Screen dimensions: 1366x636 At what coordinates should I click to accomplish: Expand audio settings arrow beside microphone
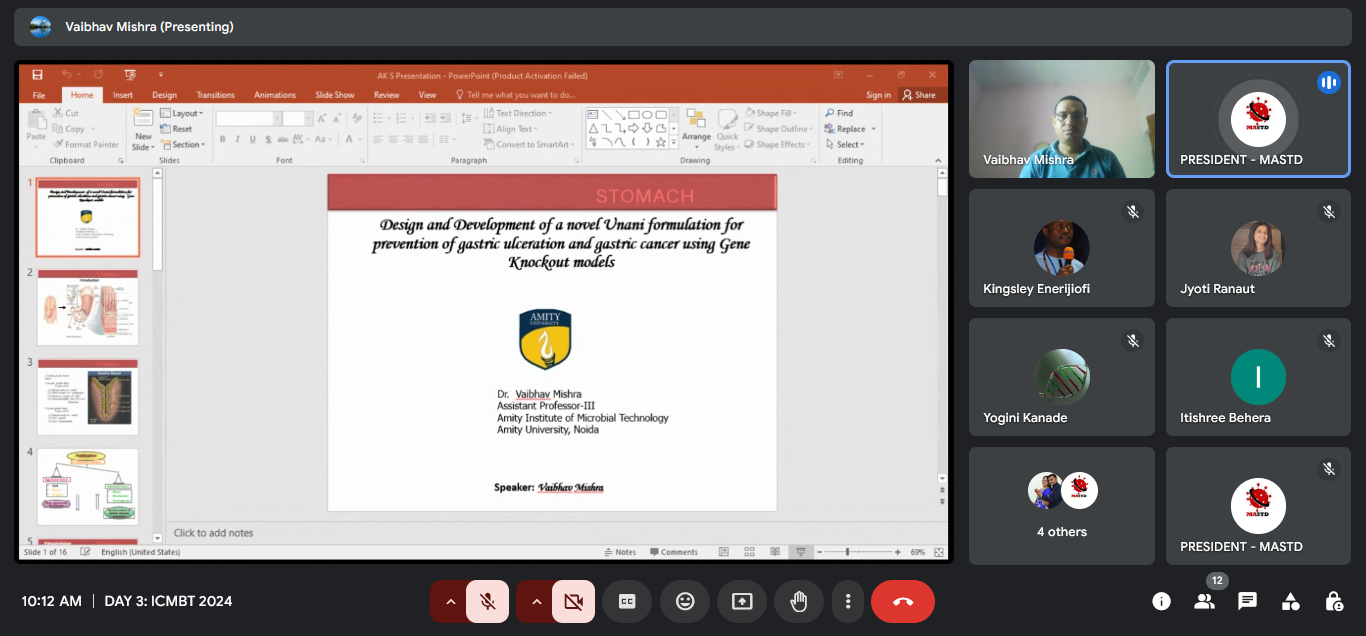pyautogui.click(x=450, y=601)
